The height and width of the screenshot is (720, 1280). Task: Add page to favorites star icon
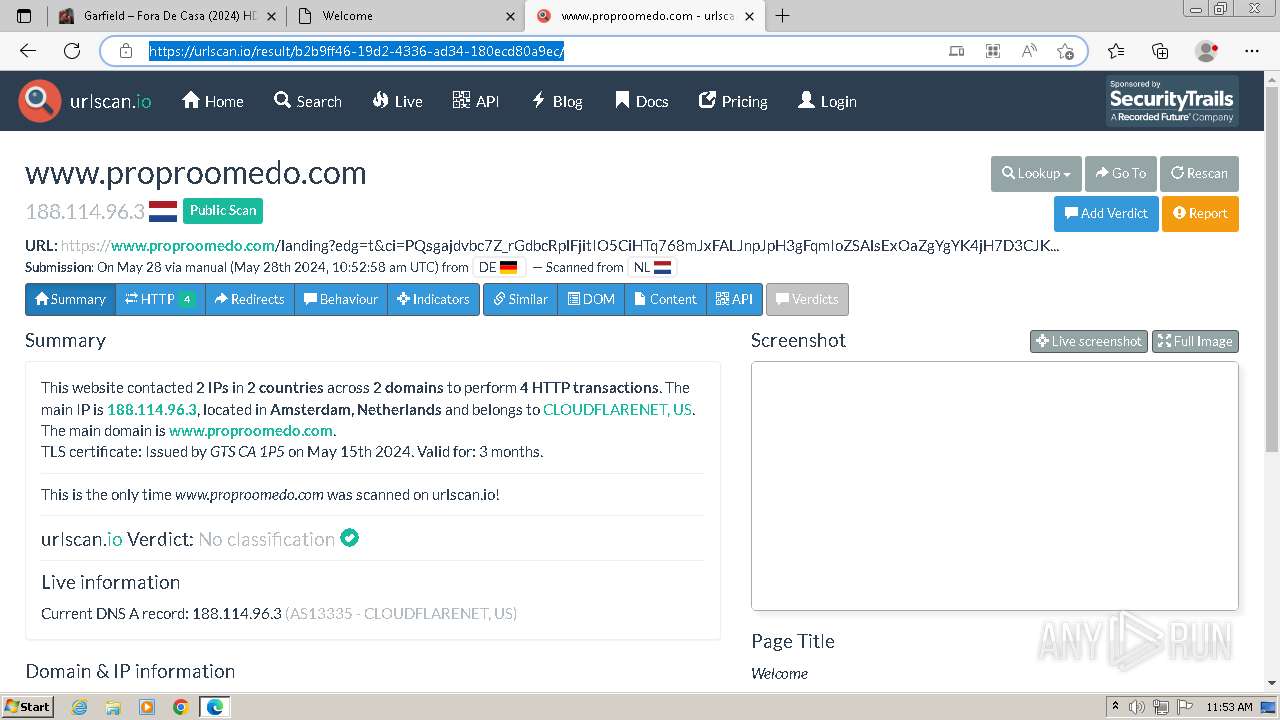click(x=1065, y=51)
